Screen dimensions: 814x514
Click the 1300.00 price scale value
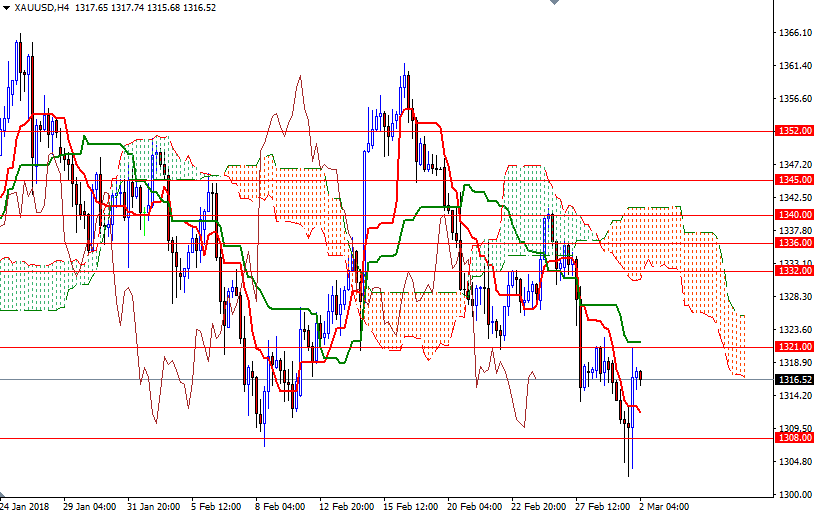coord(794,495)
